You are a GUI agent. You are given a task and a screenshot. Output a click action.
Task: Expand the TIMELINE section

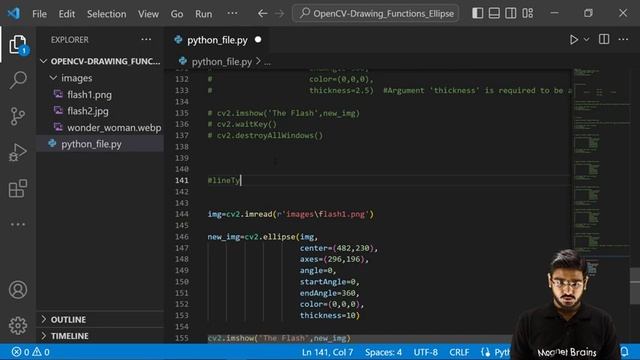100,336
